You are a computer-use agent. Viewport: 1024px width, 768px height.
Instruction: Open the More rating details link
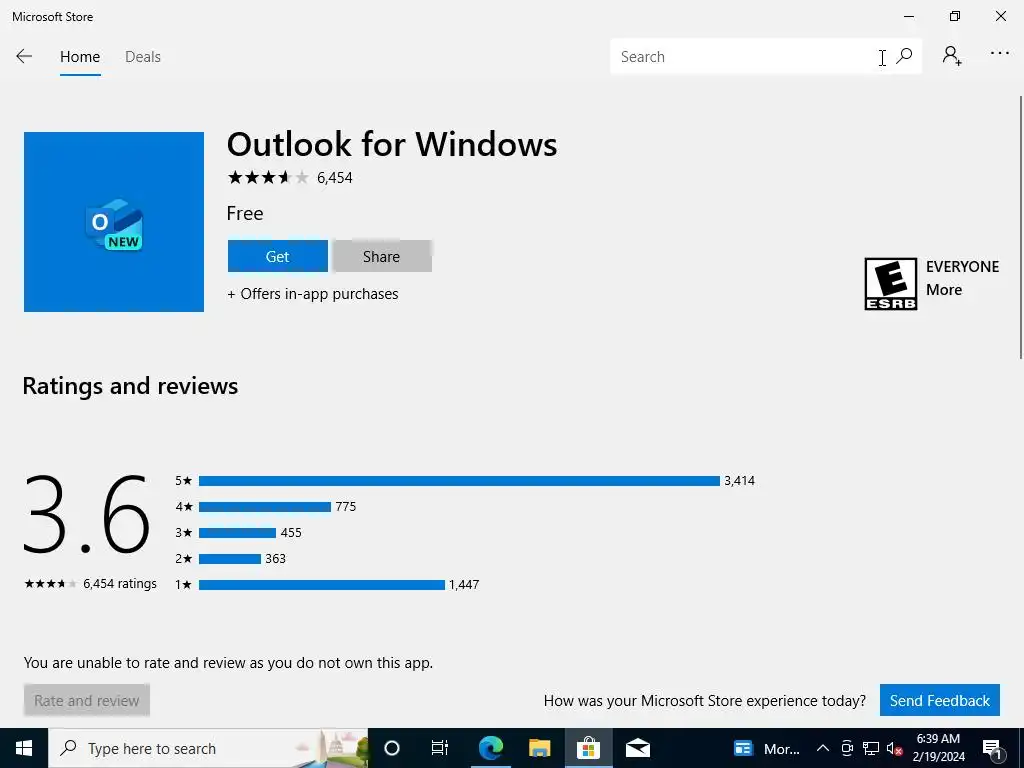point(944,290)
